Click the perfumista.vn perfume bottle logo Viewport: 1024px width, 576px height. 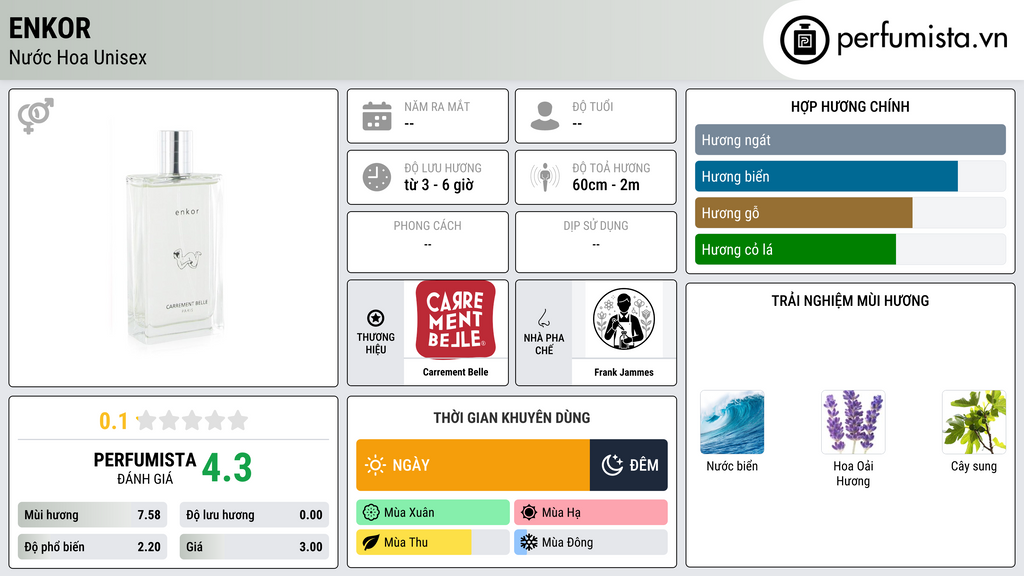[804, 40]
